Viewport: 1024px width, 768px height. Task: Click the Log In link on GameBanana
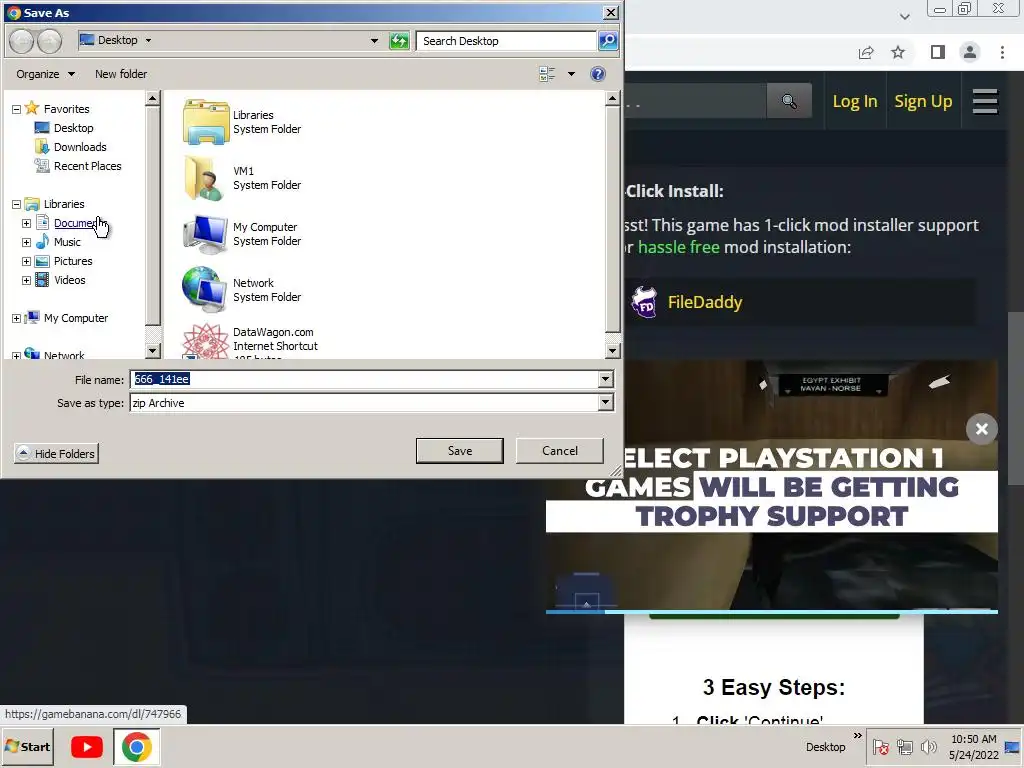point(854,101)
